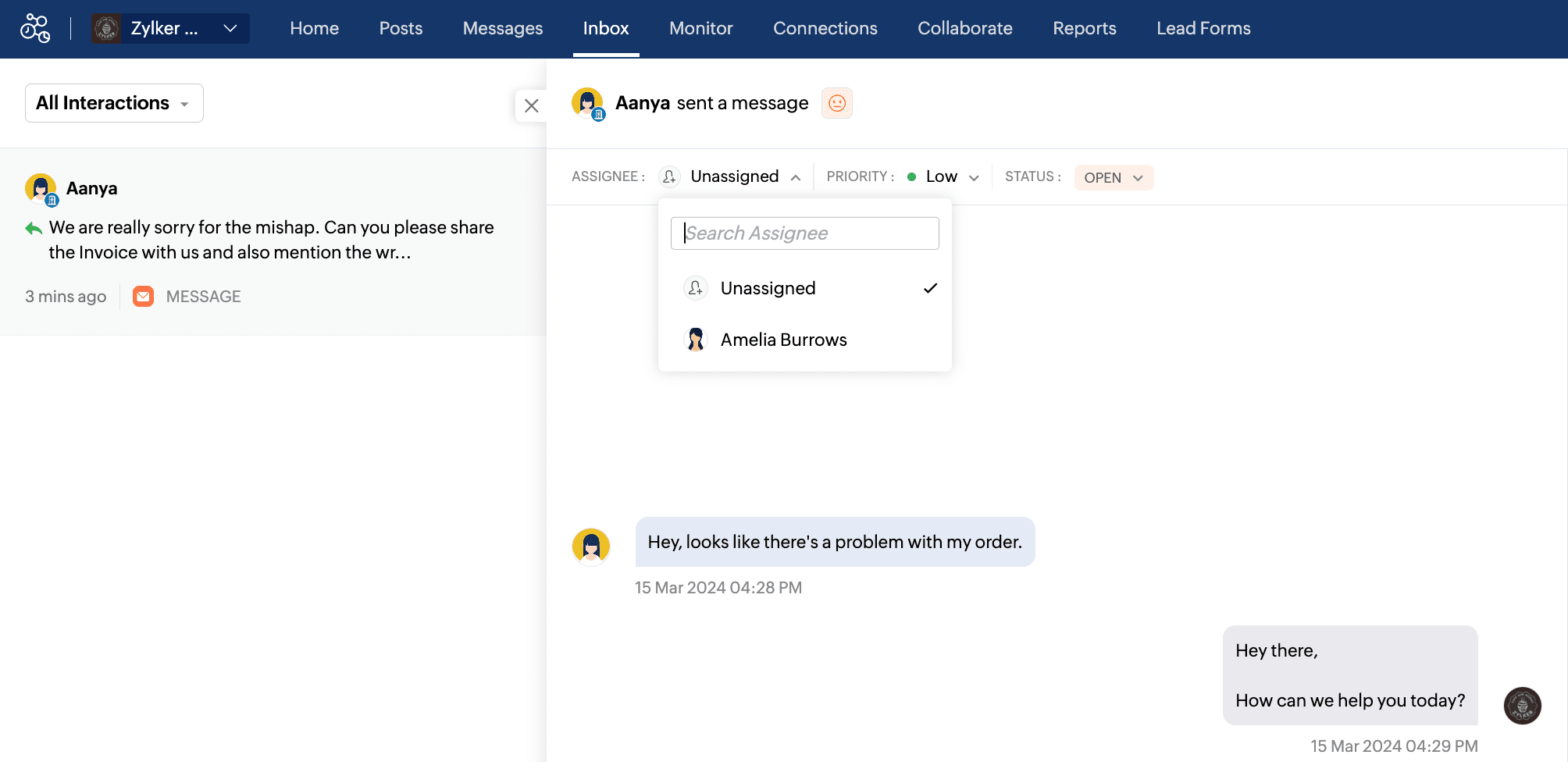Assign conversation to Amelia Burrows
Screen dimensions: 1568x762
[805, 340]
